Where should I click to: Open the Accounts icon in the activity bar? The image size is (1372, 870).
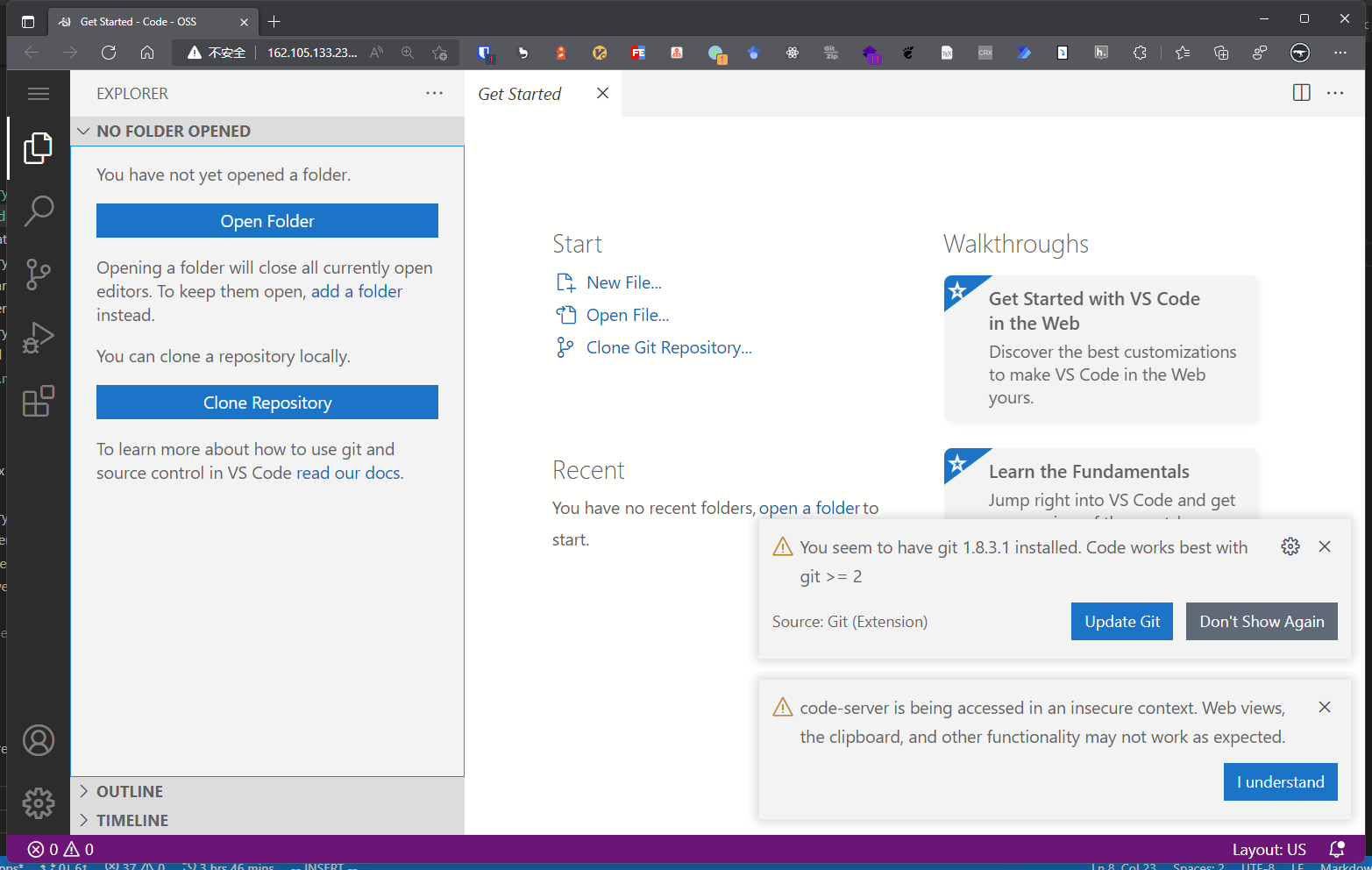coord(39,740)
